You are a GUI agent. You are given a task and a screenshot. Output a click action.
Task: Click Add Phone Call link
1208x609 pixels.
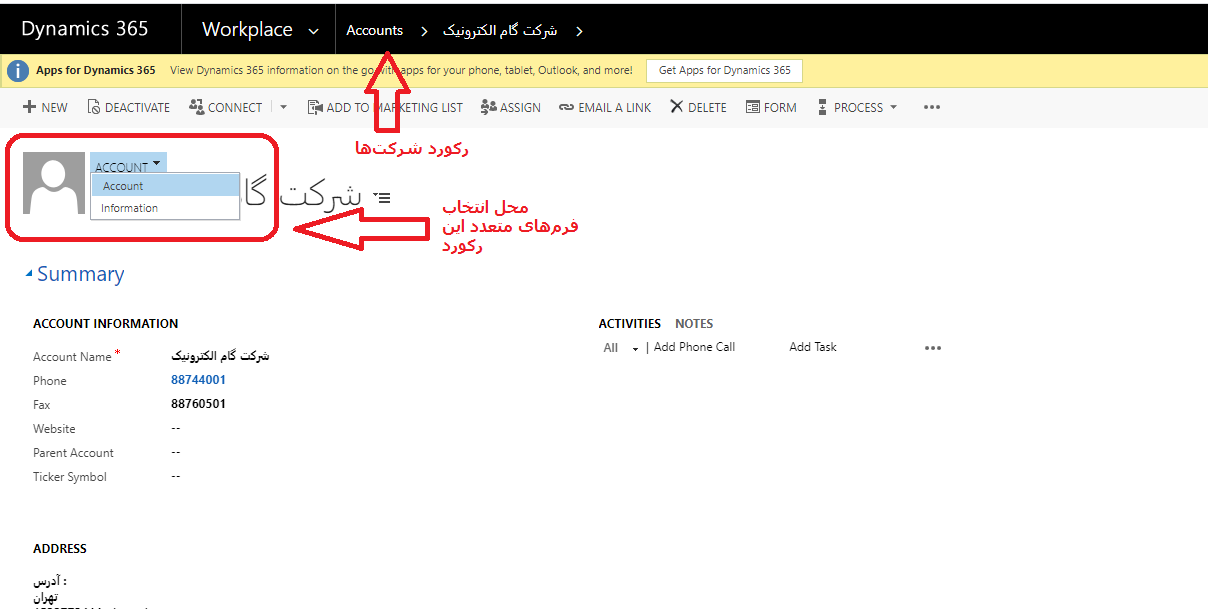click(694, 347)
